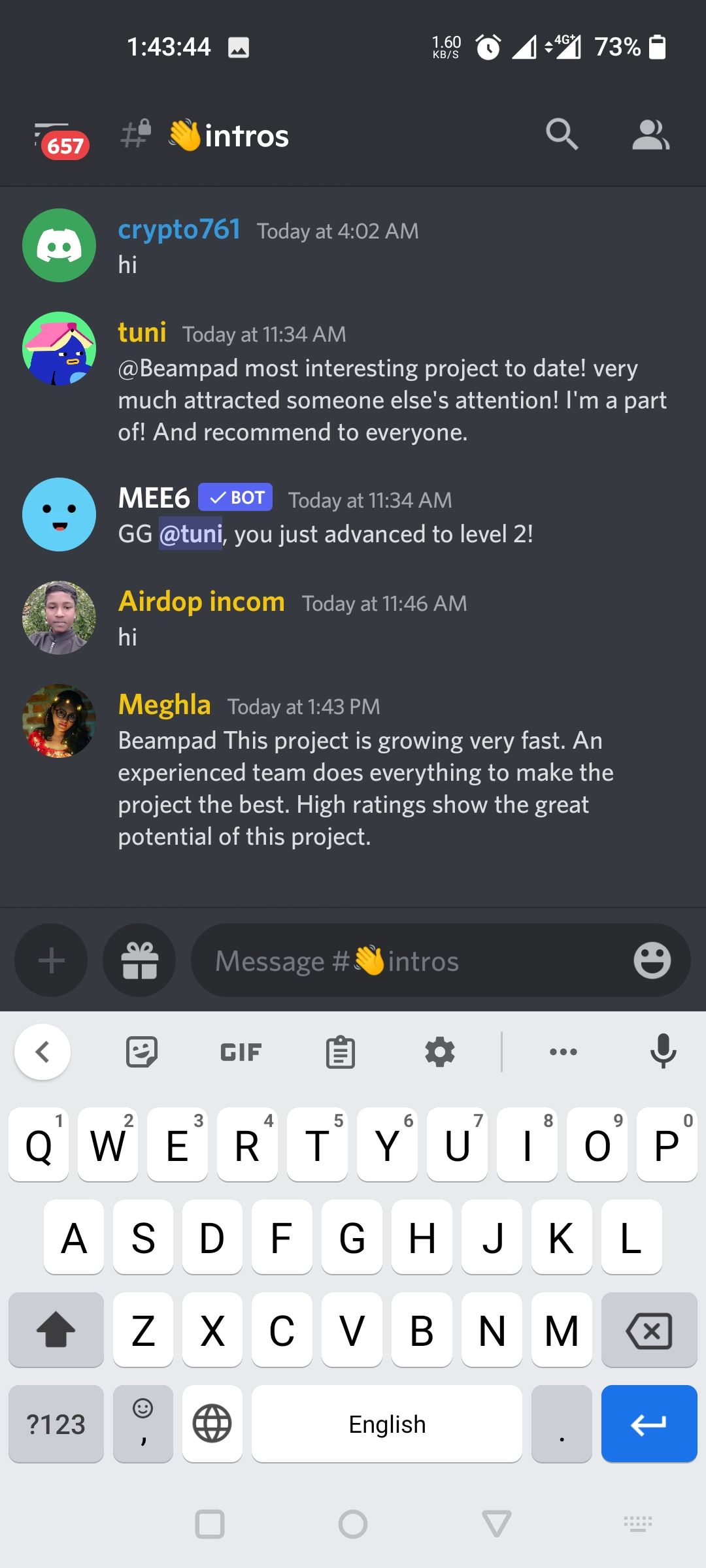Open the keyboard clipboard icon

(x=340, y=1052)
